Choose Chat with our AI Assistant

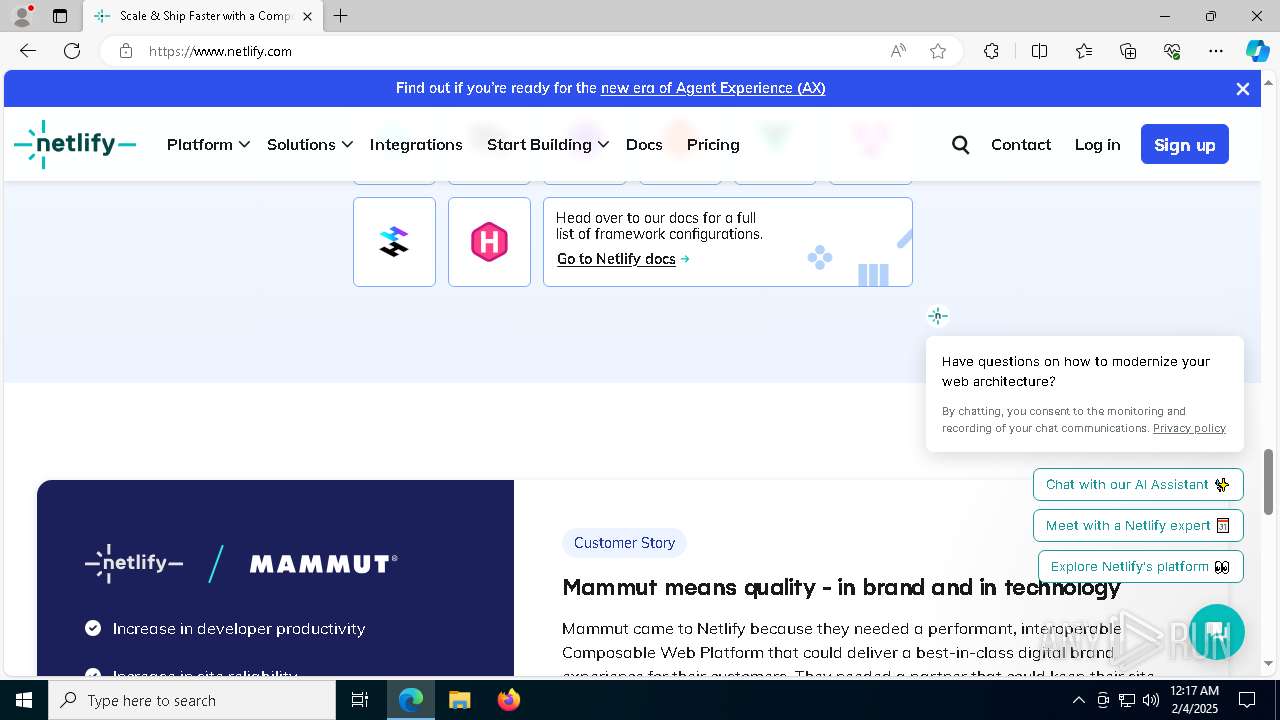tap(1138, 484)
